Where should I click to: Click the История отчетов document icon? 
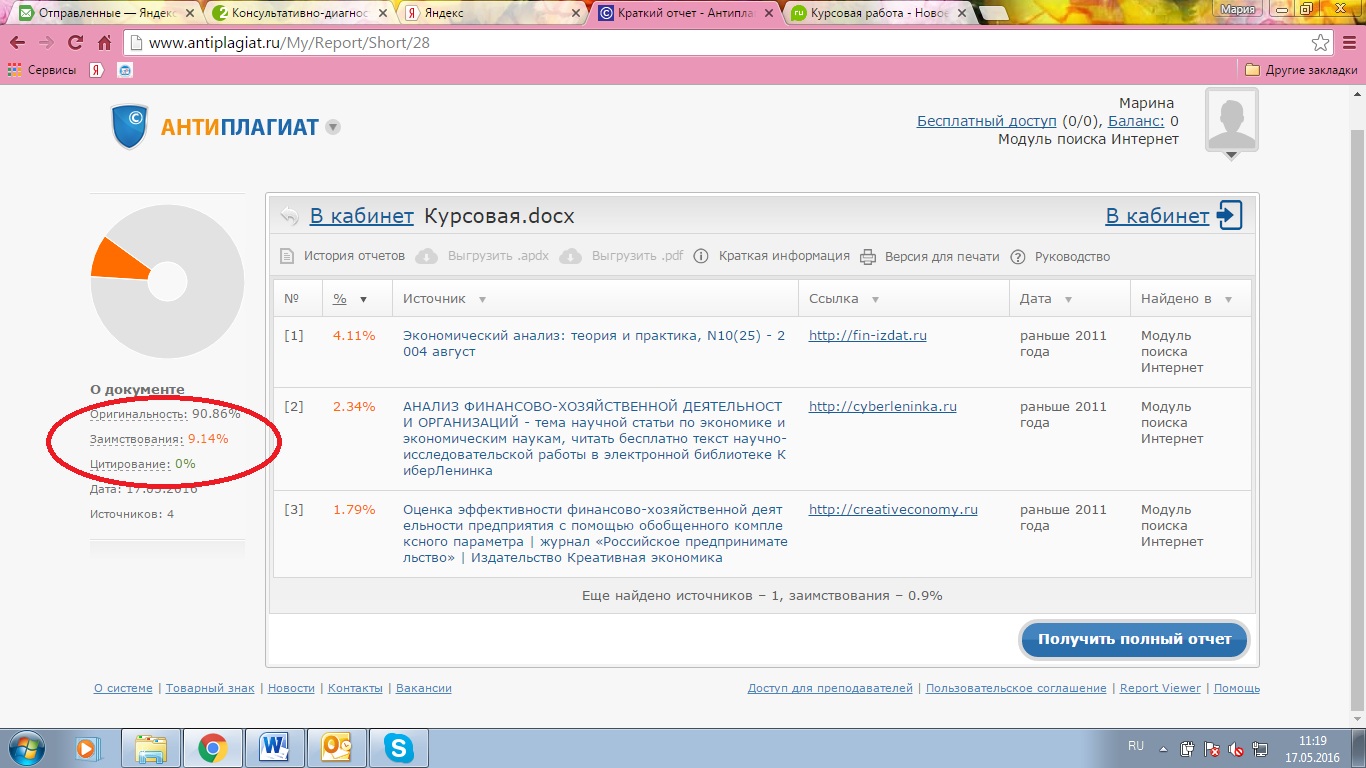[x=288, y=256]
